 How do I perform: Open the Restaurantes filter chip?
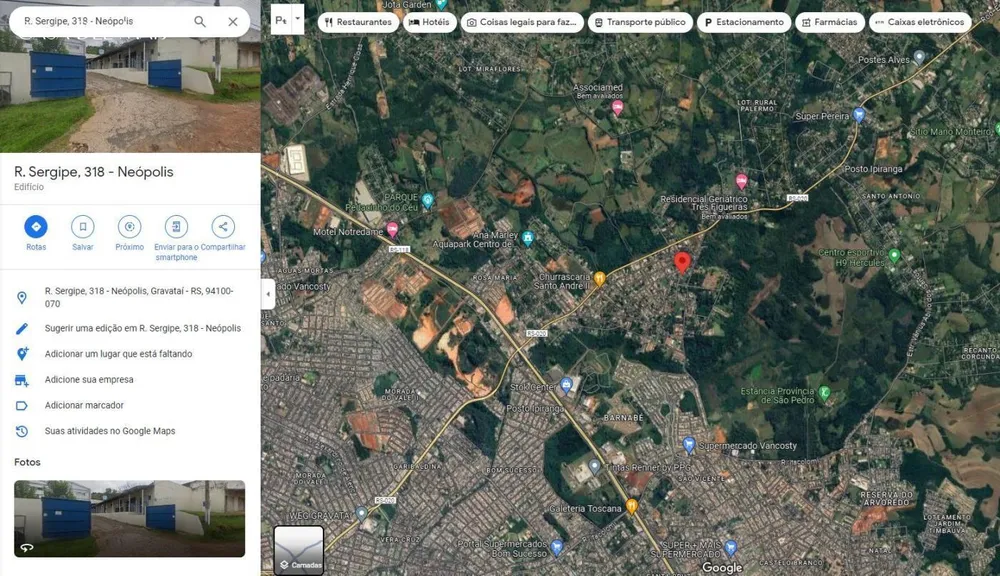pyautogui.click(x=358, y=22)
